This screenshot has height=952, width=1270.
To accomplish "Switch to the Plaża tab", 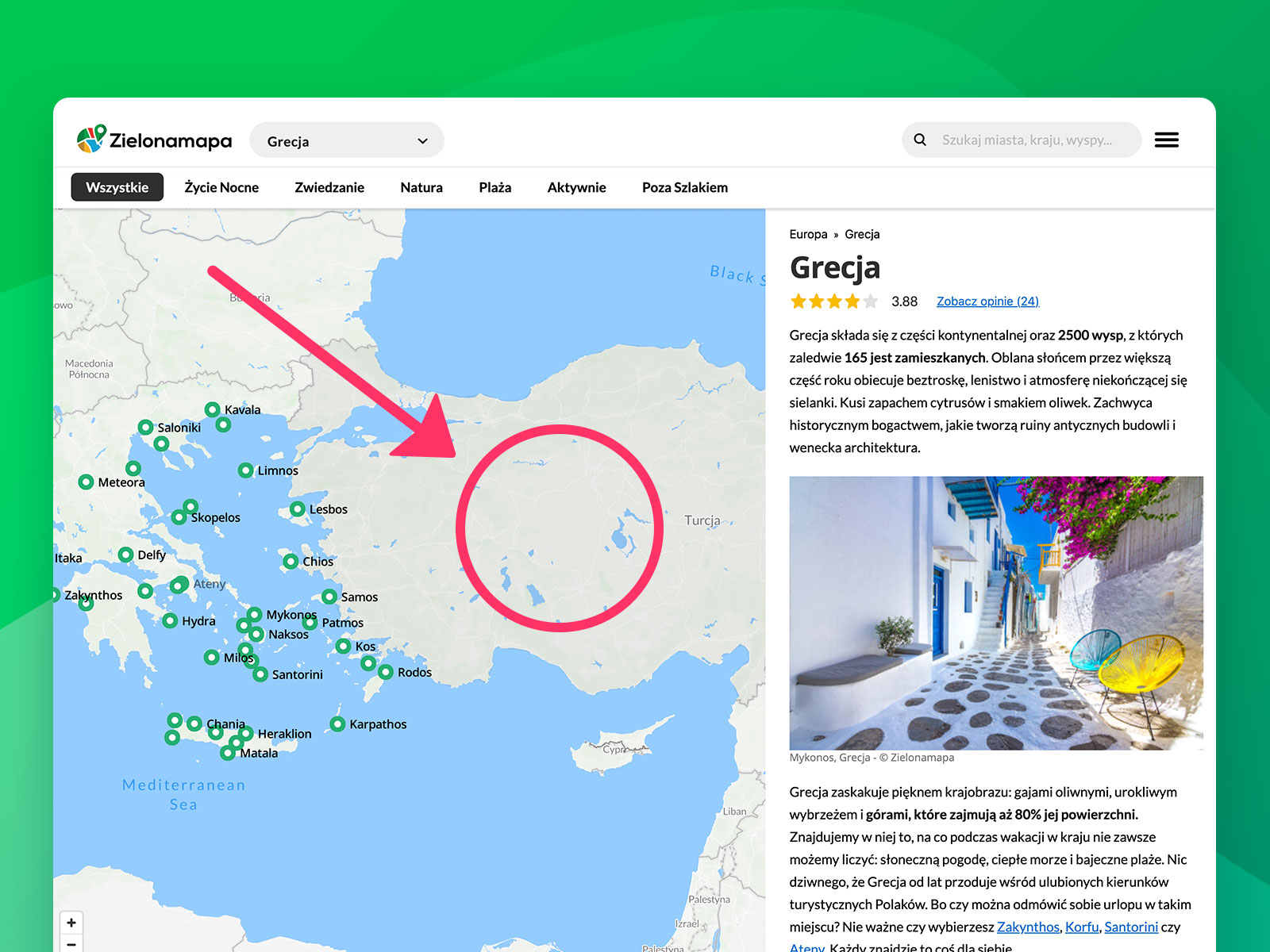I will coord(495,187).
